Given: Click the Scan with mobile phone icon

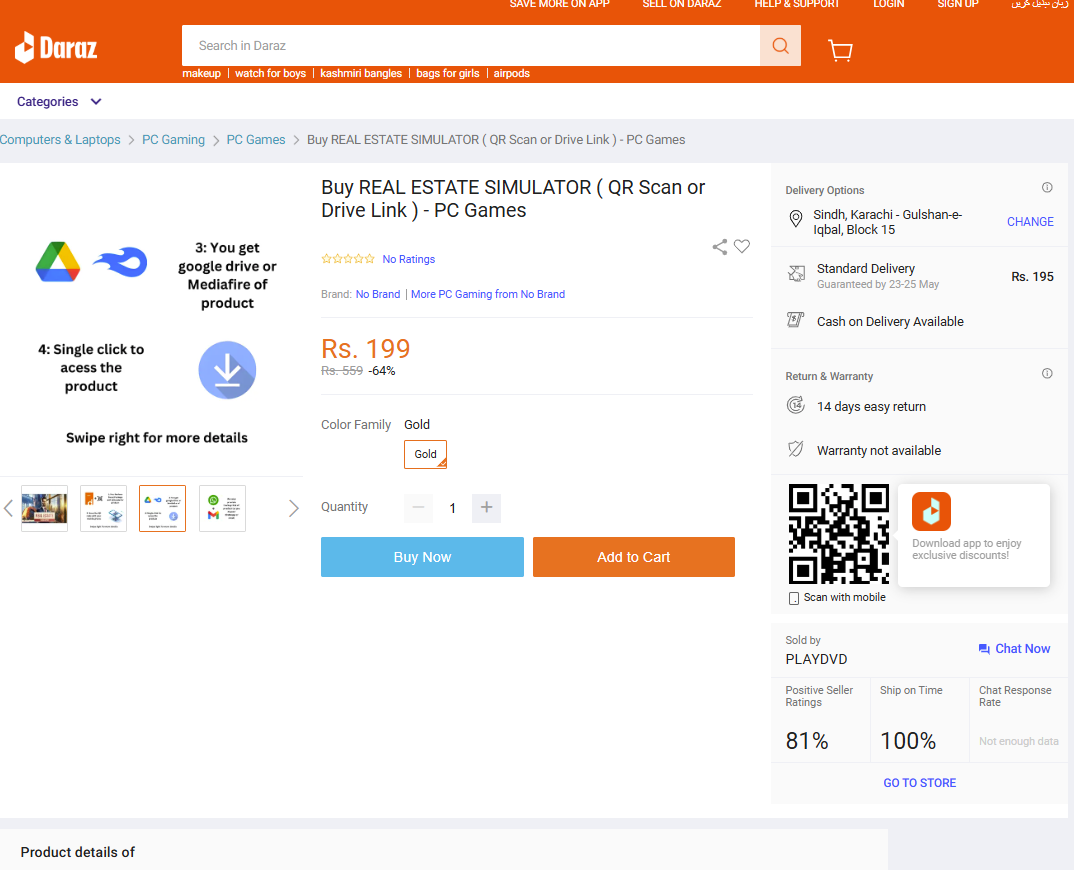Looking at the screenshot, I should coord(793,598).
